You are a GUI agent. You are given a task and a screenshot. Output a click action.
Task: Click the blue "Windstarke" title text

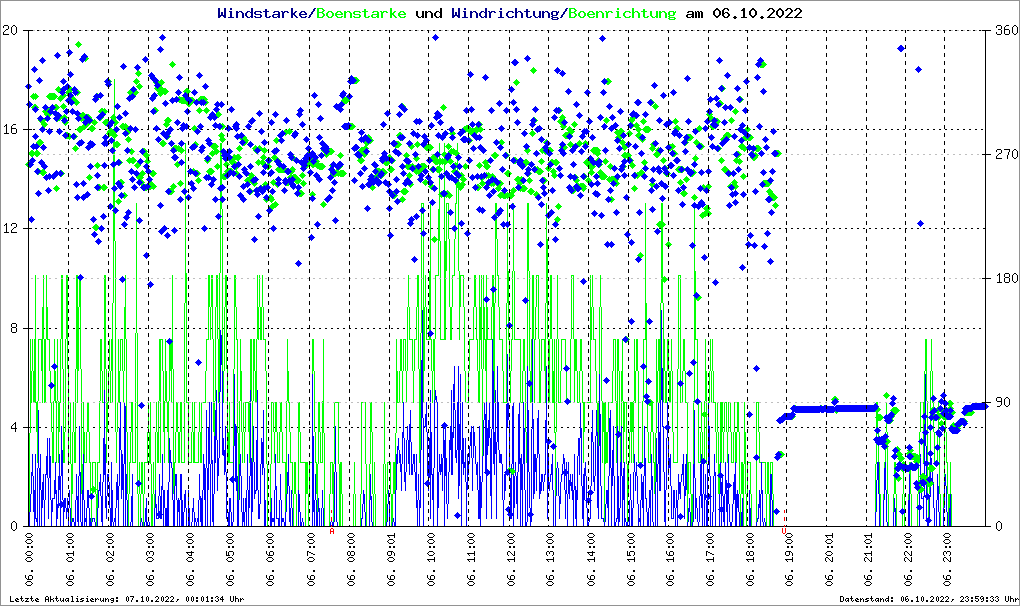click(264, 14)
